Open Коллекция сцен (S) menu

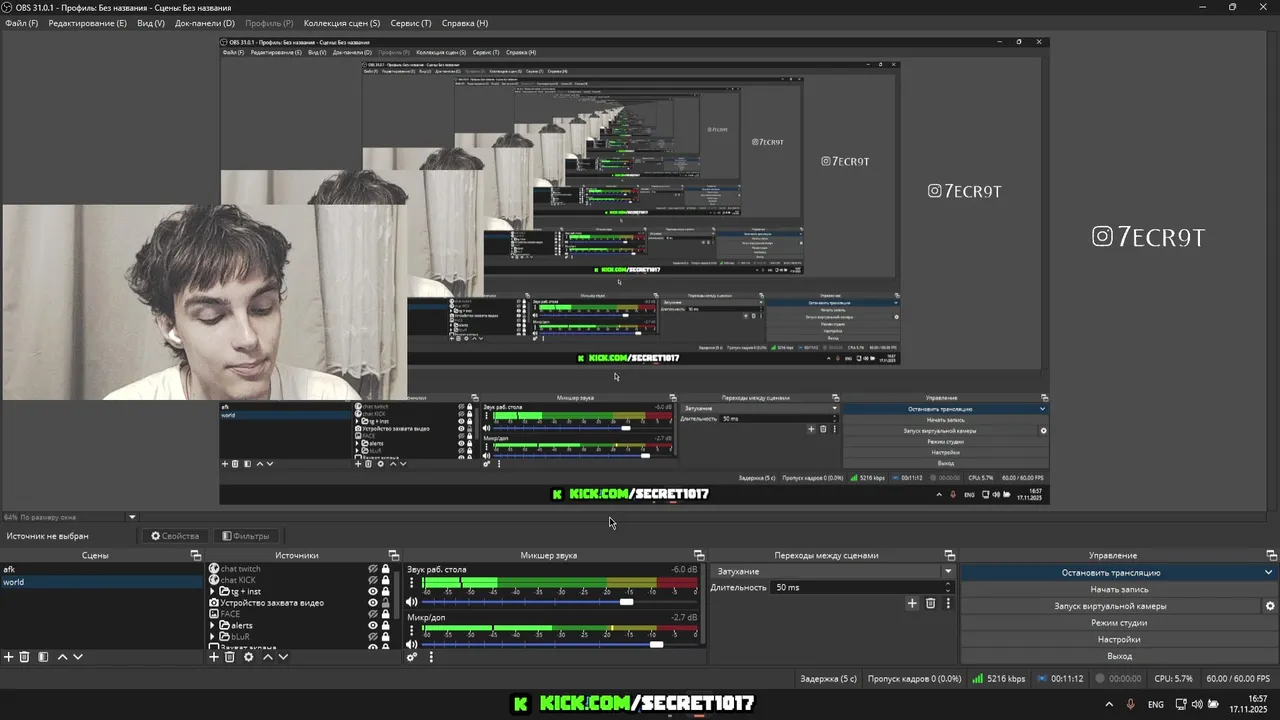[x=342, y=23]
